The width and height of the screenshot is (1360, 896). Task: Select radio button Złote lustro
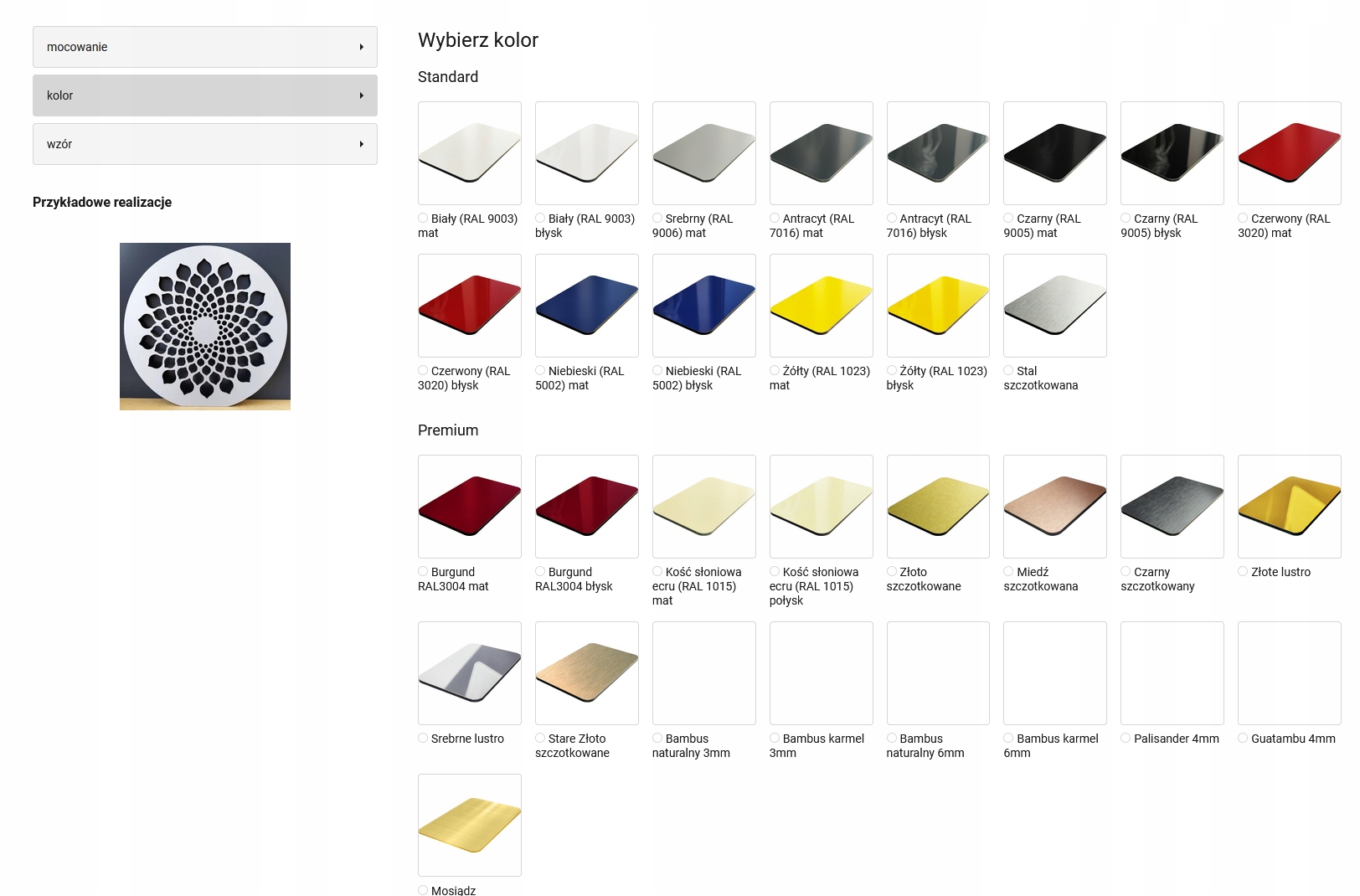point(1243,572)
